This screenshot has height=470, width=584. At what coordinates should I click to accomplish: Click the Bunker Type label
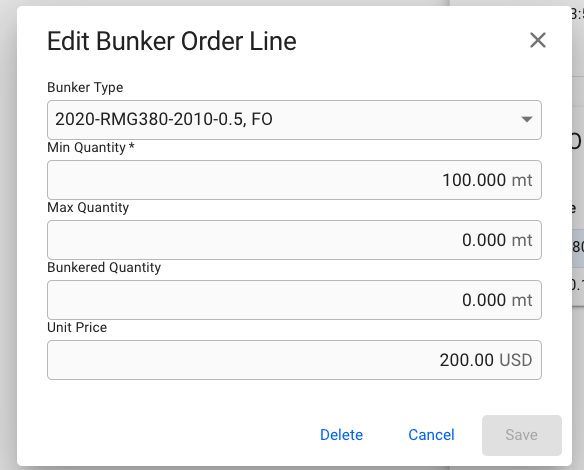(85, 88)
